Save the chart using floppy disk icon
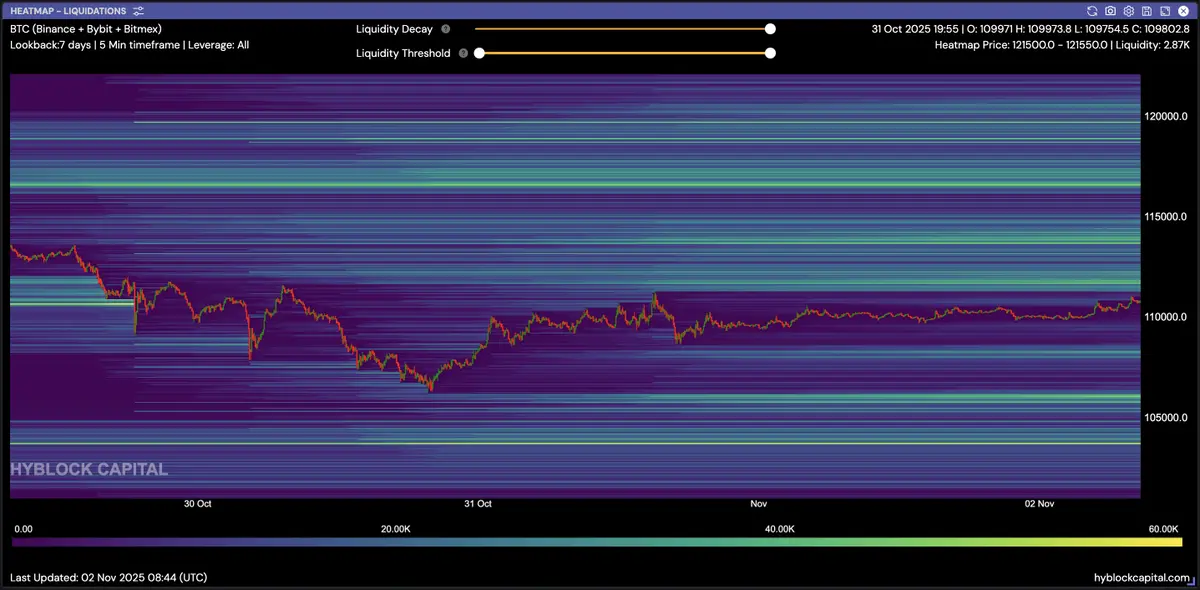Image resolution: width=1200 pixels, height=590 pixels. [1146, 10]
